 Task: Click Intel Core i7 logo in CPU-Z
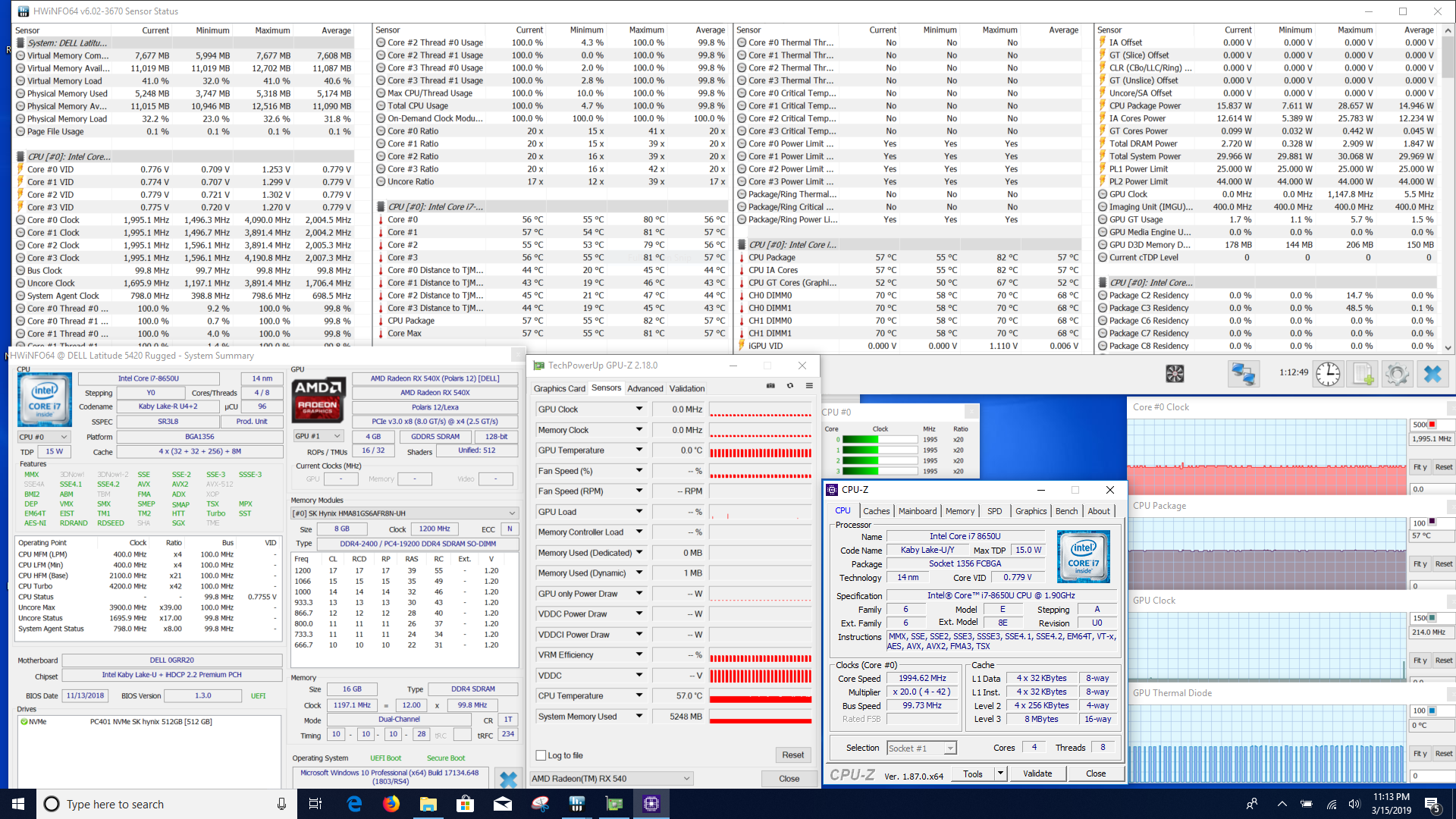[1084, 557]
